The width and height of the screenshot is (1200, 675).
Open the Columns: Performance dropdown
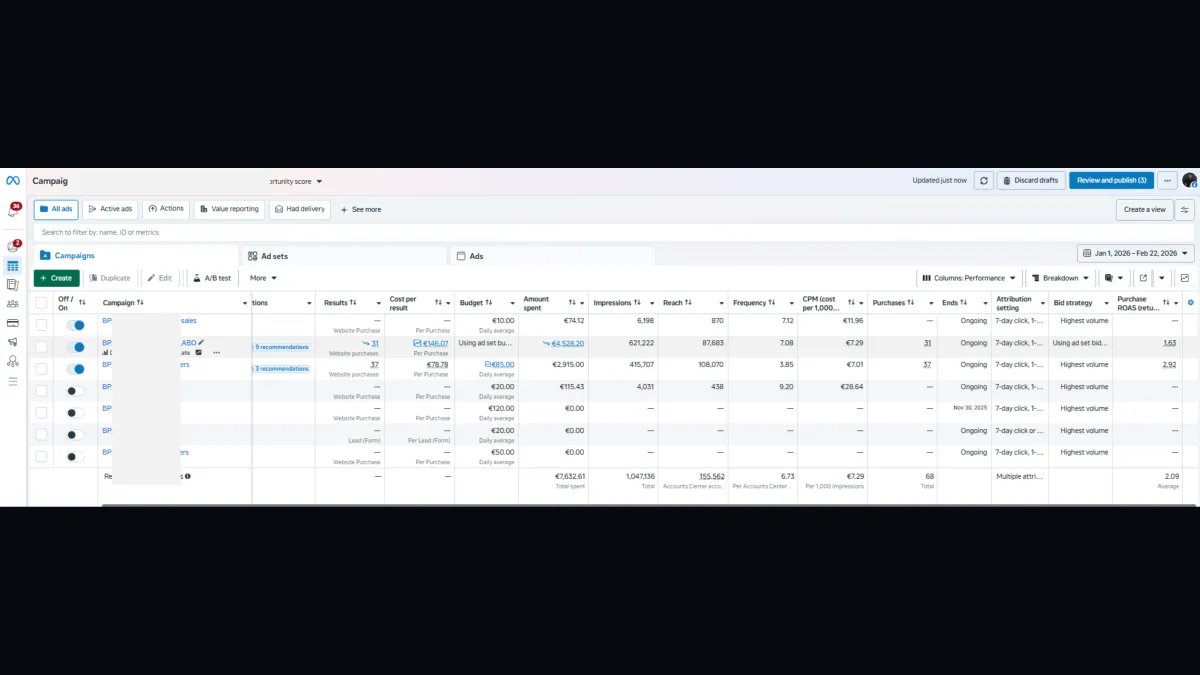(x=969, y=278)
